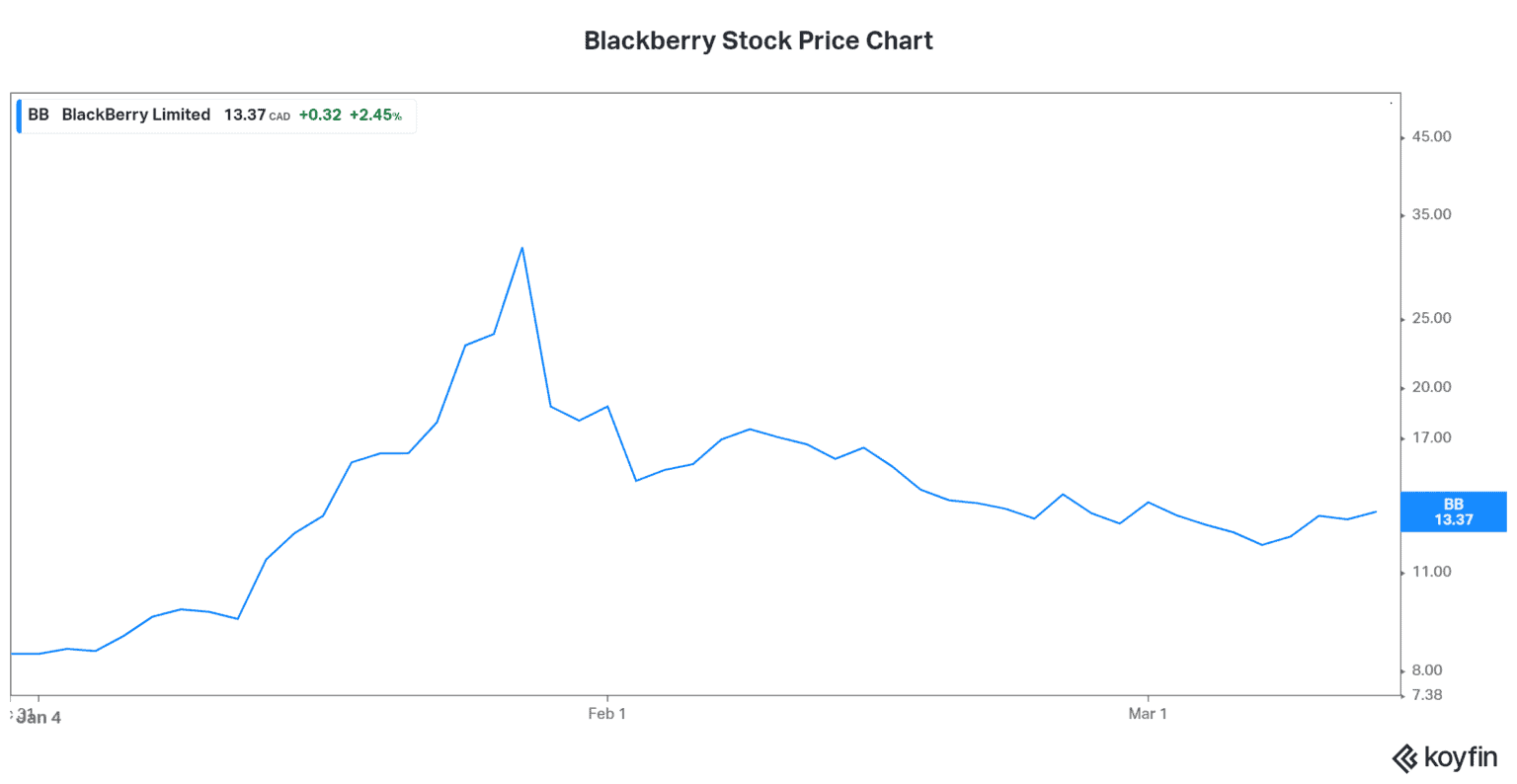
Task: Click the Feb 1 date axis label
Action: tap(606, 713)
